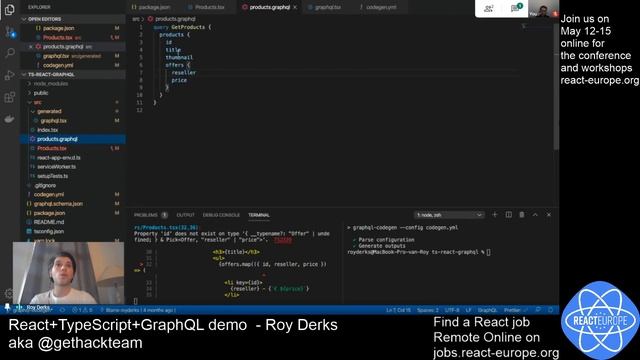This screenshot has height=360, width=640.
Task: Open the Manage gear icon in activity bar
Action: click(9, 293)
